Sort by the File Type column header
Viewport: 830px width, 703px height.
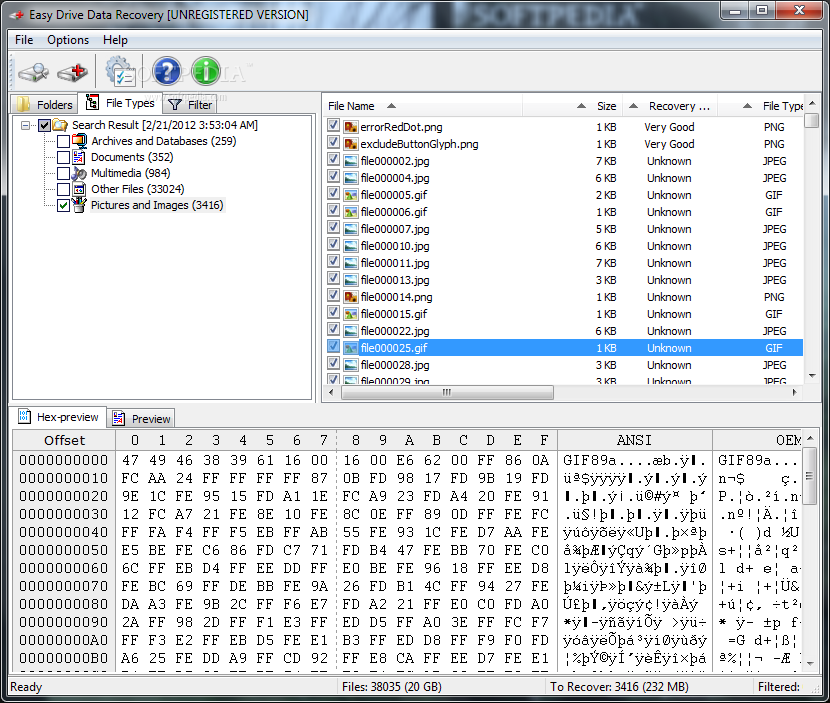[x=761, y=106]
